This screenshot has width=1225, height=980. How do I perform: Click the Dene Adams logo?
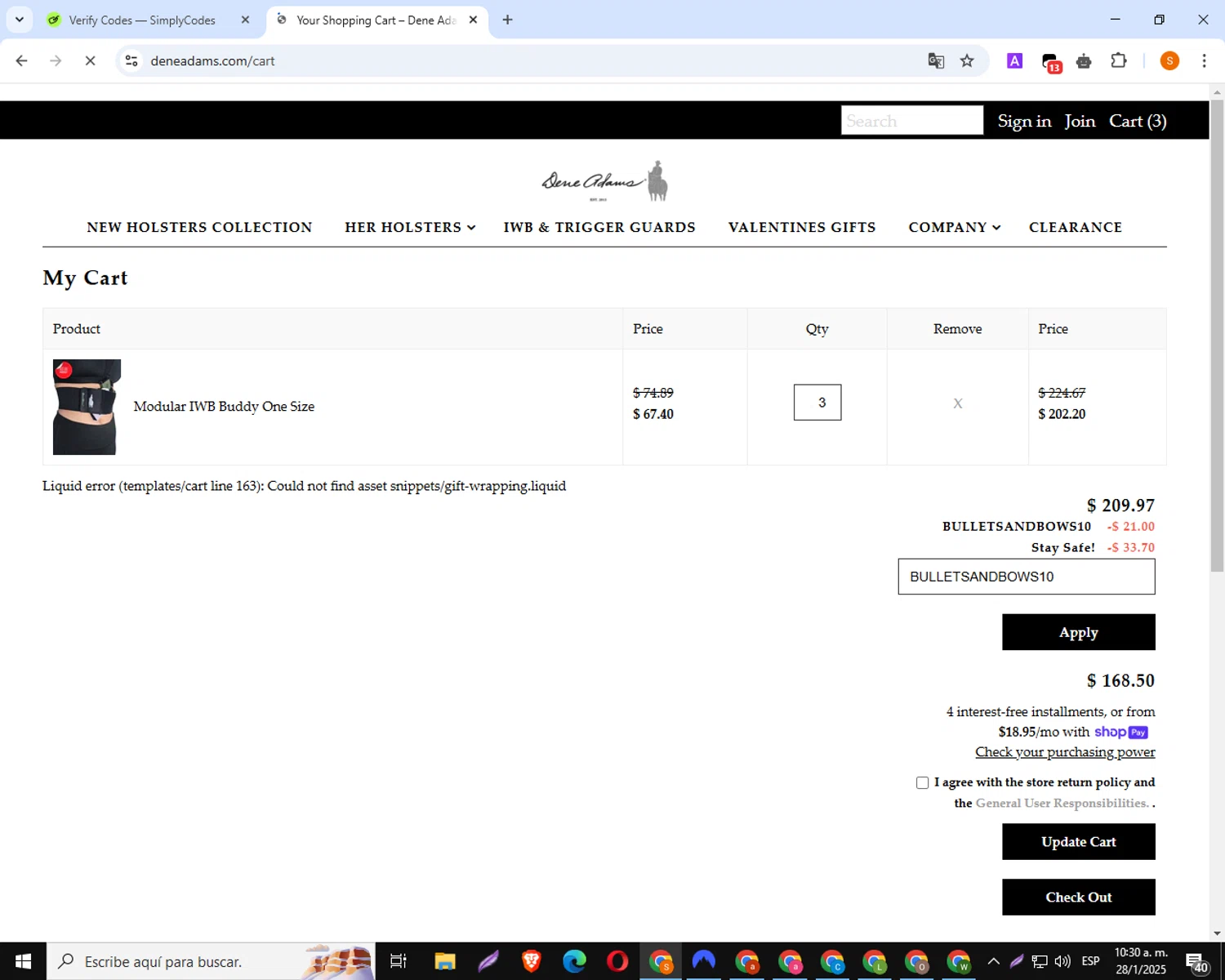605,181
